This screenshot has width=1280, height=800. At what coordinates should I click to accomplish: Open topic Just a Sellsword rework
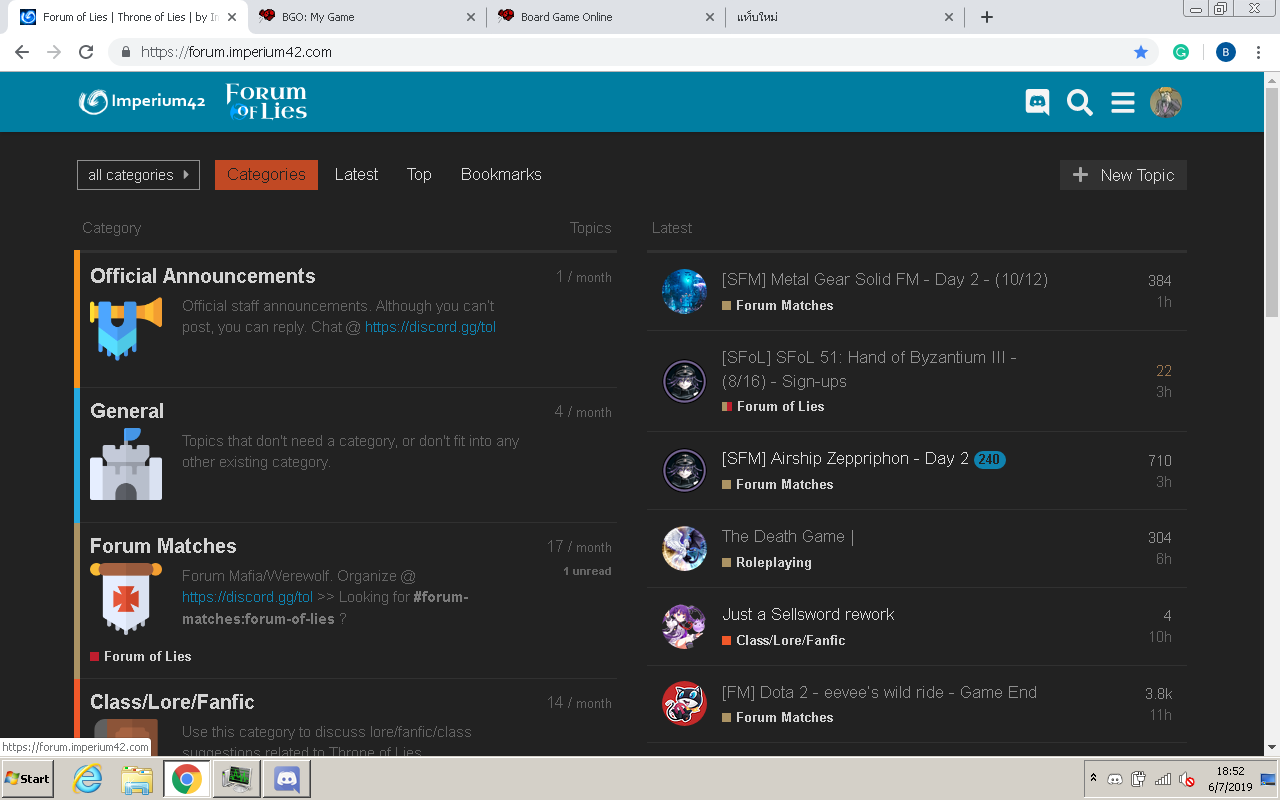[808, 614]
